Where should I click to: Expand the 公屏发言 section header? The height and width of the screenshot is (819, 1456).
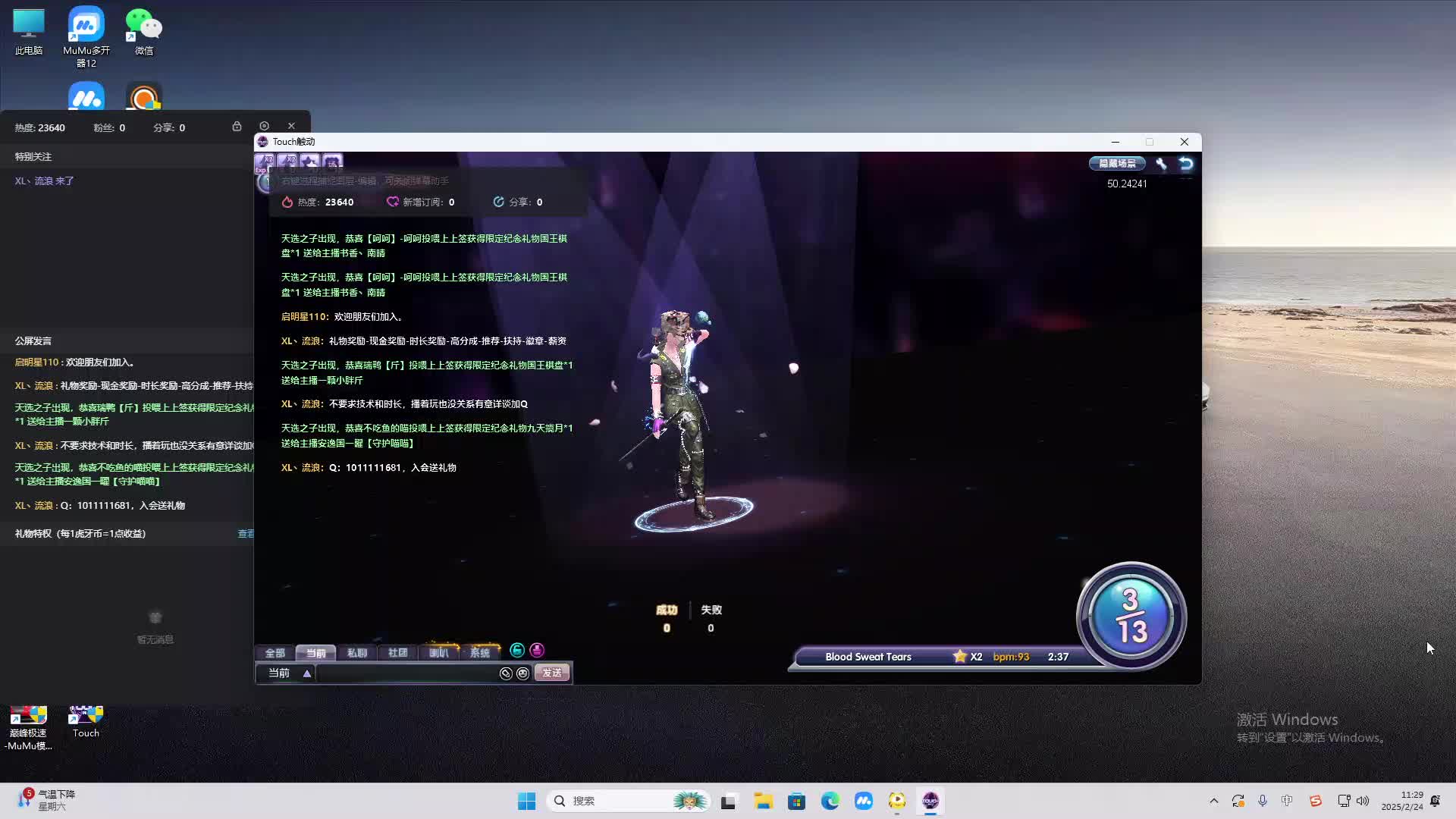(33, 340)
